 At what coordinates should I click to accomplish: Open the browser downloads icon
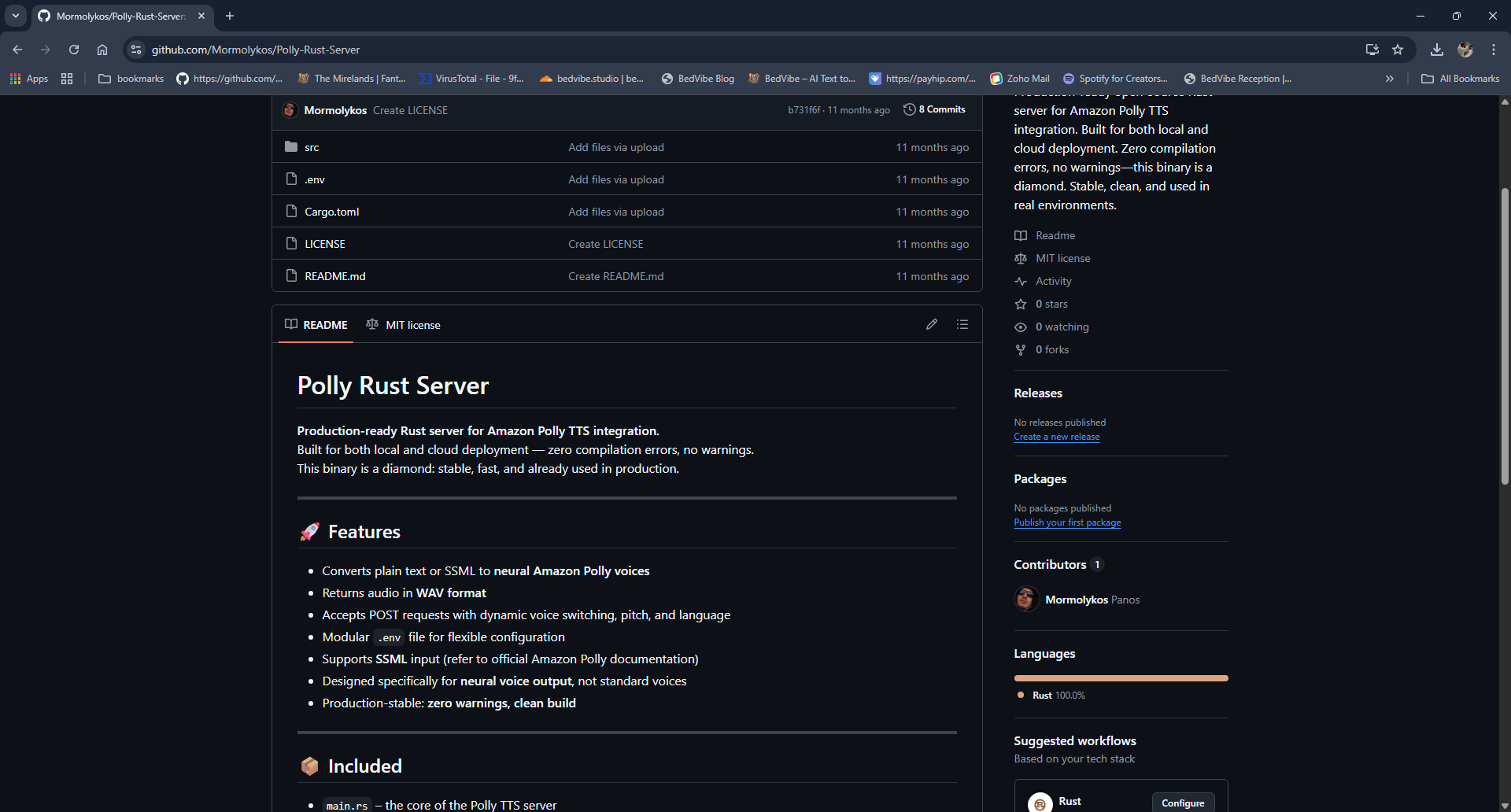coord(1437,50)
